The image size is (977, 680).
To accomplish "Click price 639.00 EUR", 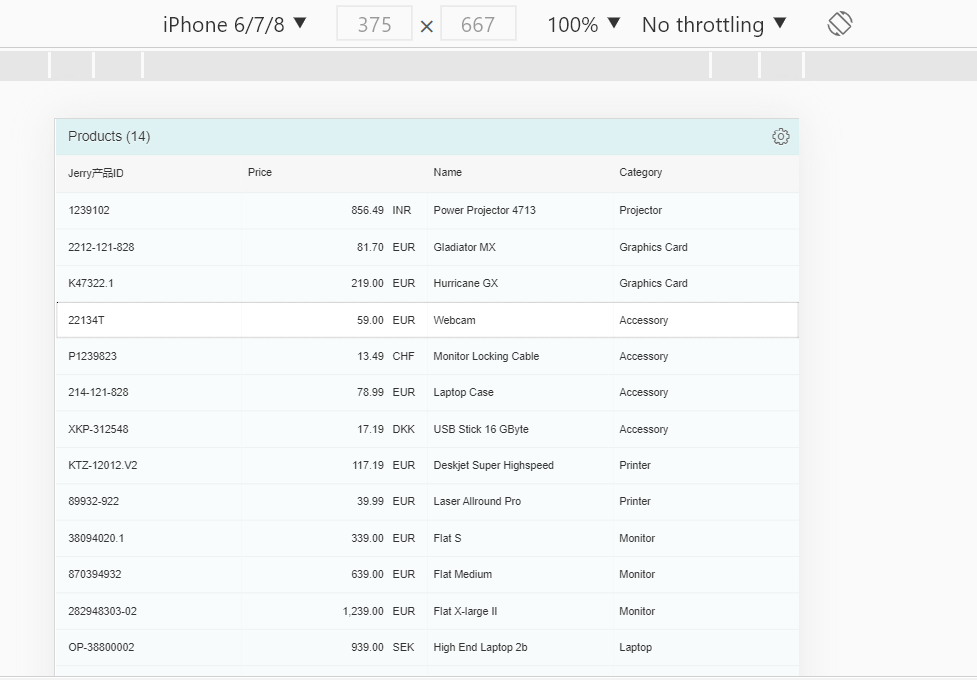I will [383, 575].
